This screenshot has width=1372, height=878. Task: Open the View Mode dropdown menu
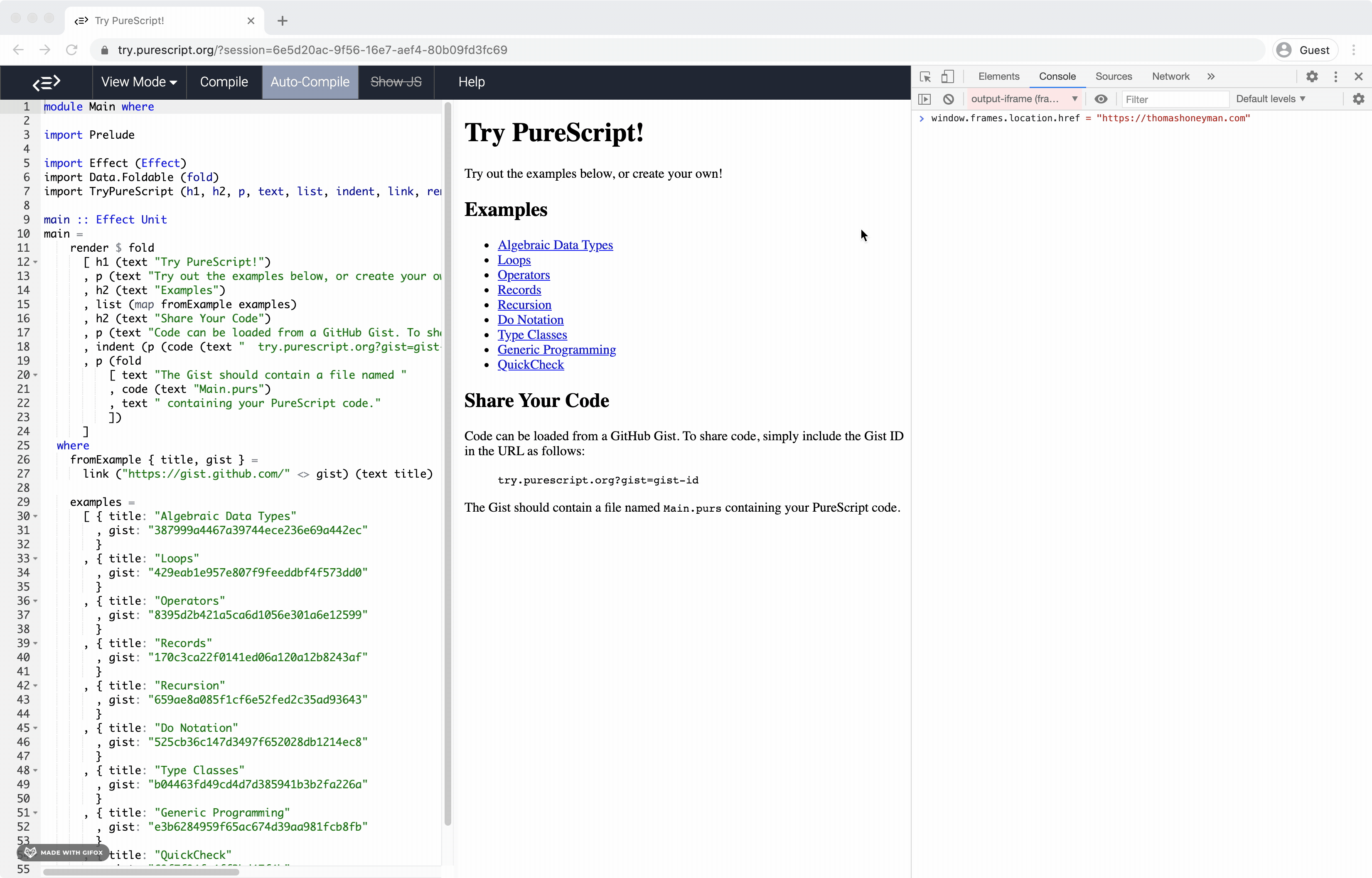click(138, 82)
